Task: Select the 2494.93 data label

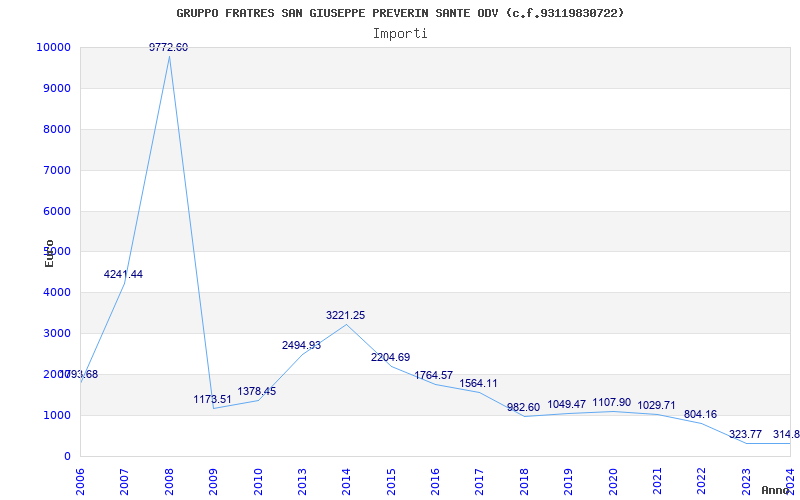Action: (302, 345)
